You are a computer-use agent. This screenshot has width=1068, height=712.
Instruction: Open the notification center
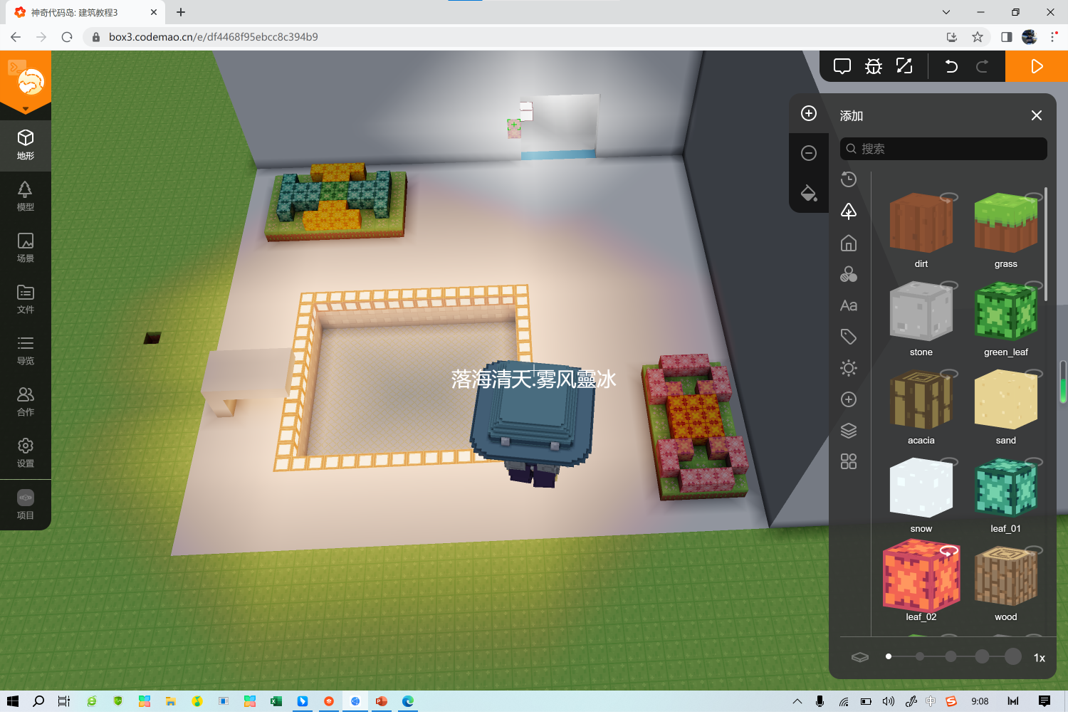click(1044, 701)
